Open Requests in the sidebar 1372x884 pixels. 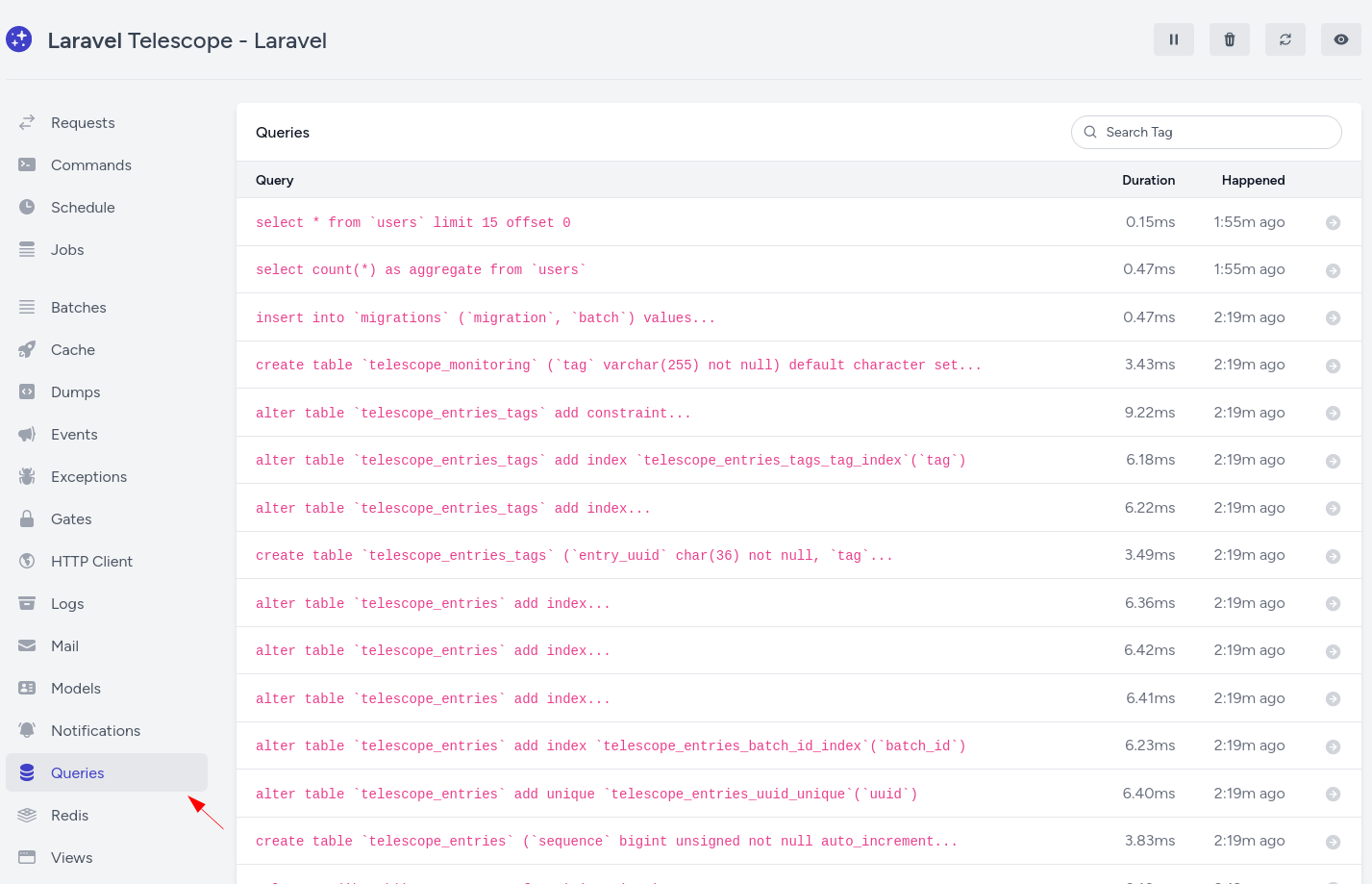click(x=107, y=122)
